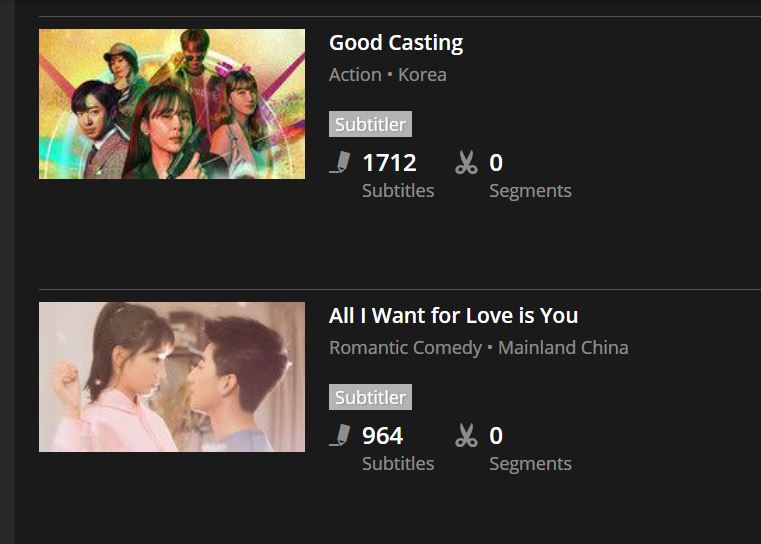This screenshot has width=761, height=544.
Task: Click Segments label under Good Casting
Action: 530,191
